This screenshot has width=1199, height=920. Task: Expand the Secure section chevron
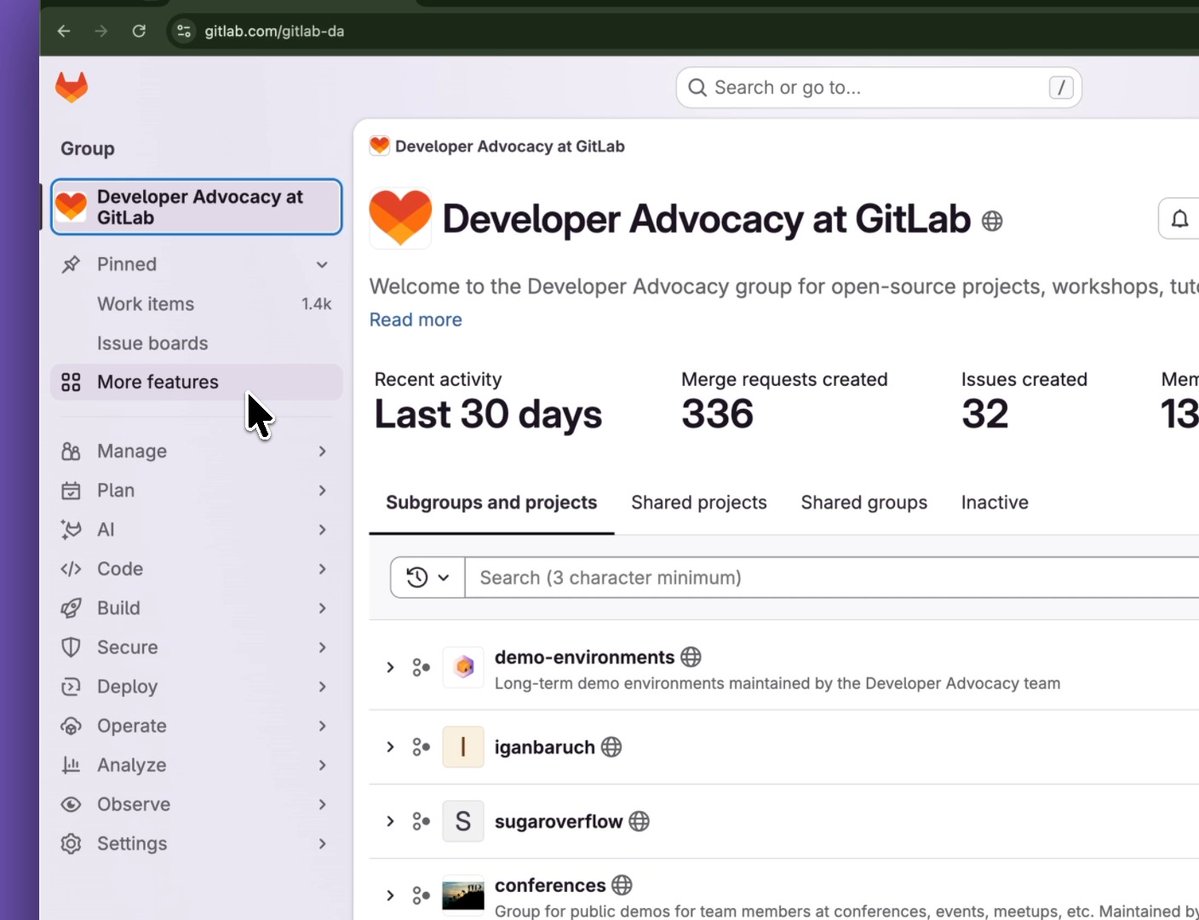coord(322,647)
